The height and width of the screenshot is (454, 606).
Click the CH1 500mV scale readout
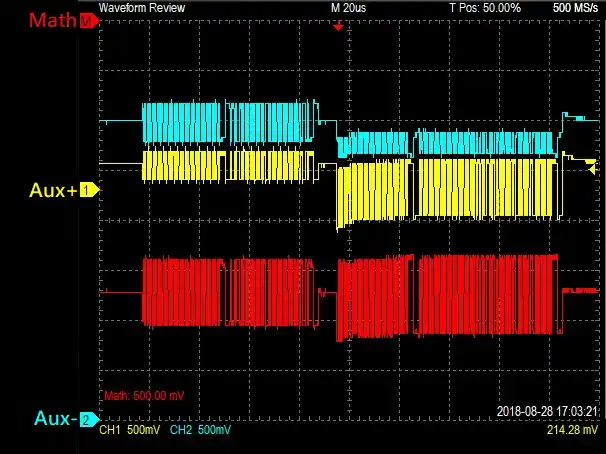point(132,430)
